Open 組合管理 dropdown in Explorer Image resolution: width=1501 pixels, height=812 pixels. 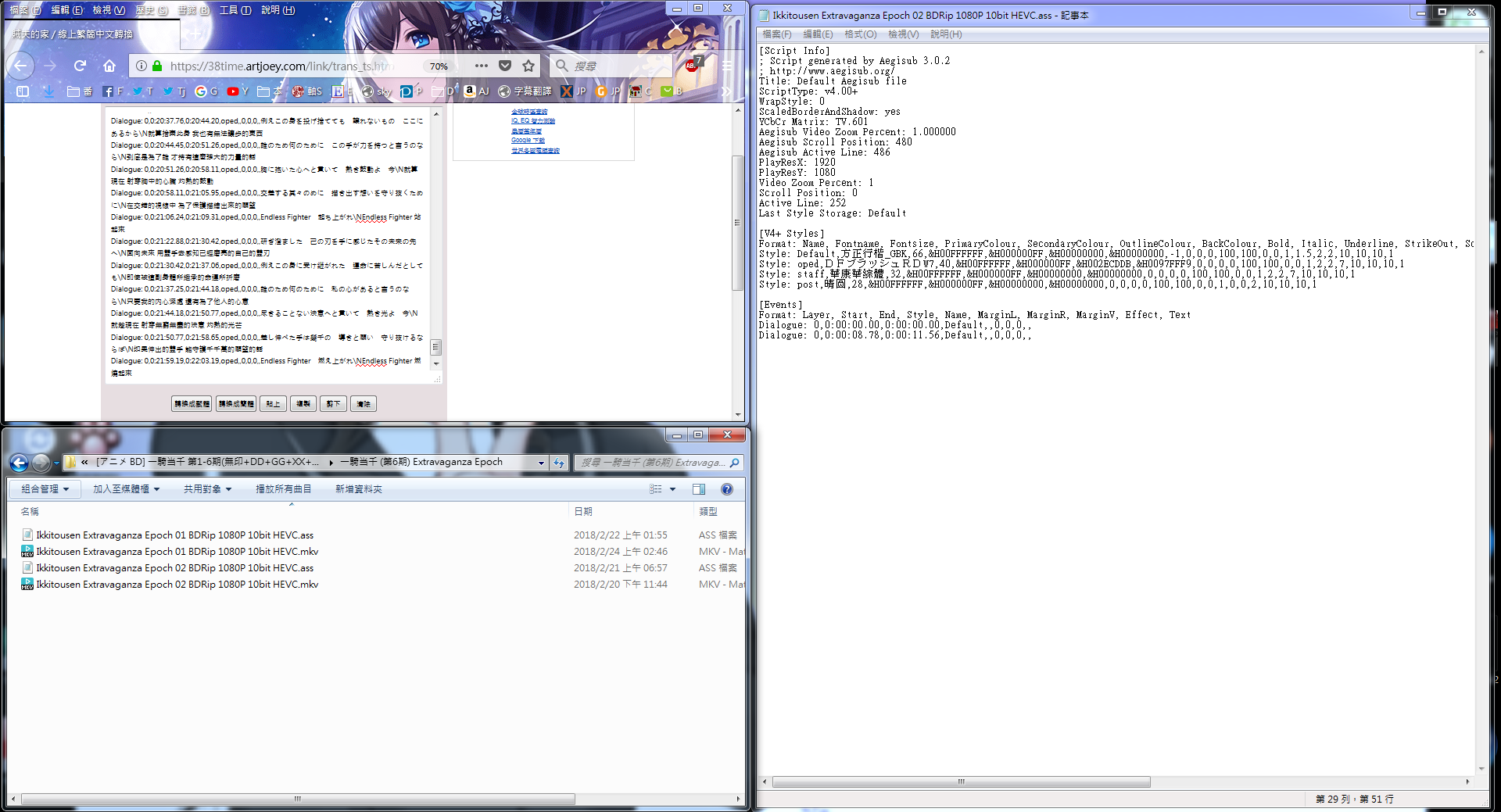(45, 489)
